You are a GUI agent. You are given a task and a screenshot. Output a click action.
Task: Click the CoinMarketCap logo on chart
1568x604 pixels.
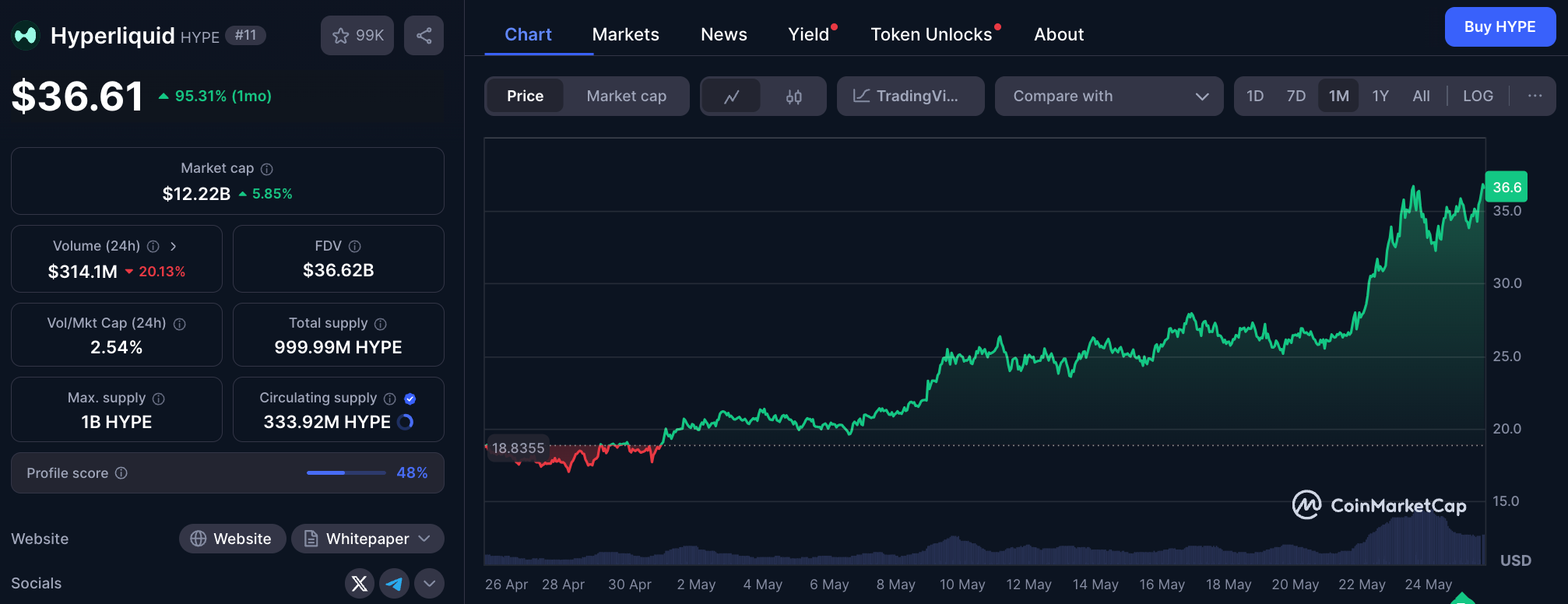tap(1379, 505)
